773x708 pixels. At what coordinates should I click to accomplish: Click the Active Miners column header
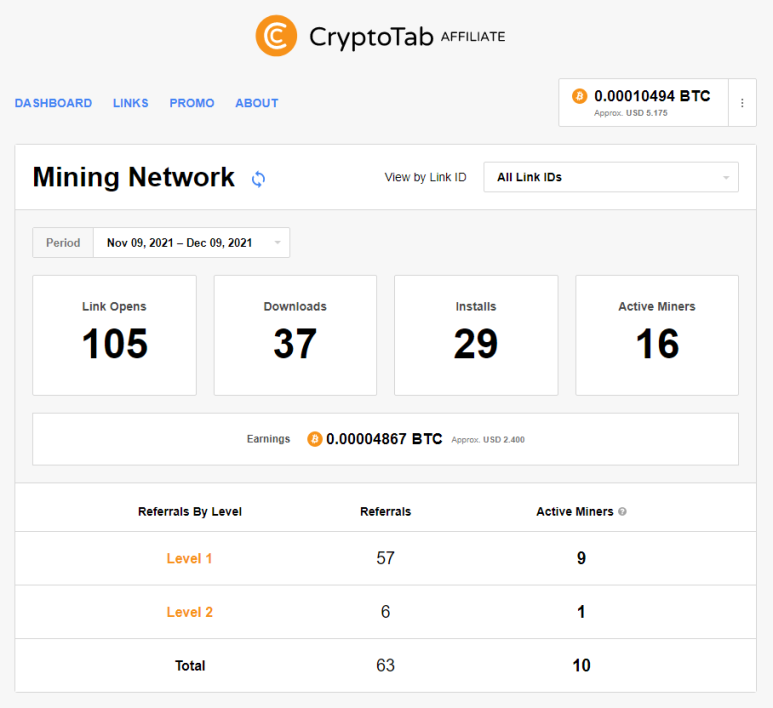[575, 512]
